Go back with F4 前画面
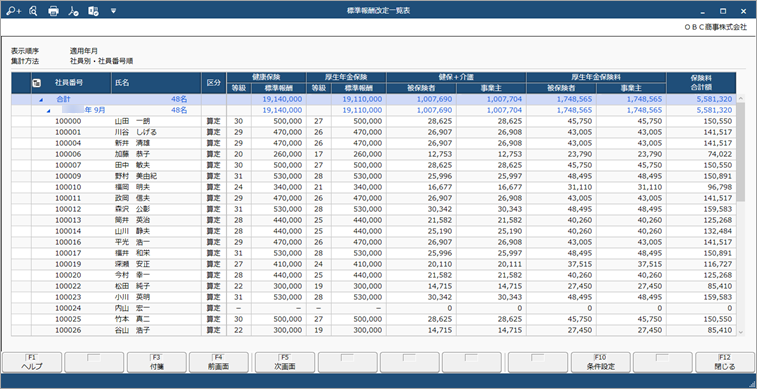The image size is (757, 389). tap(219, 362)
